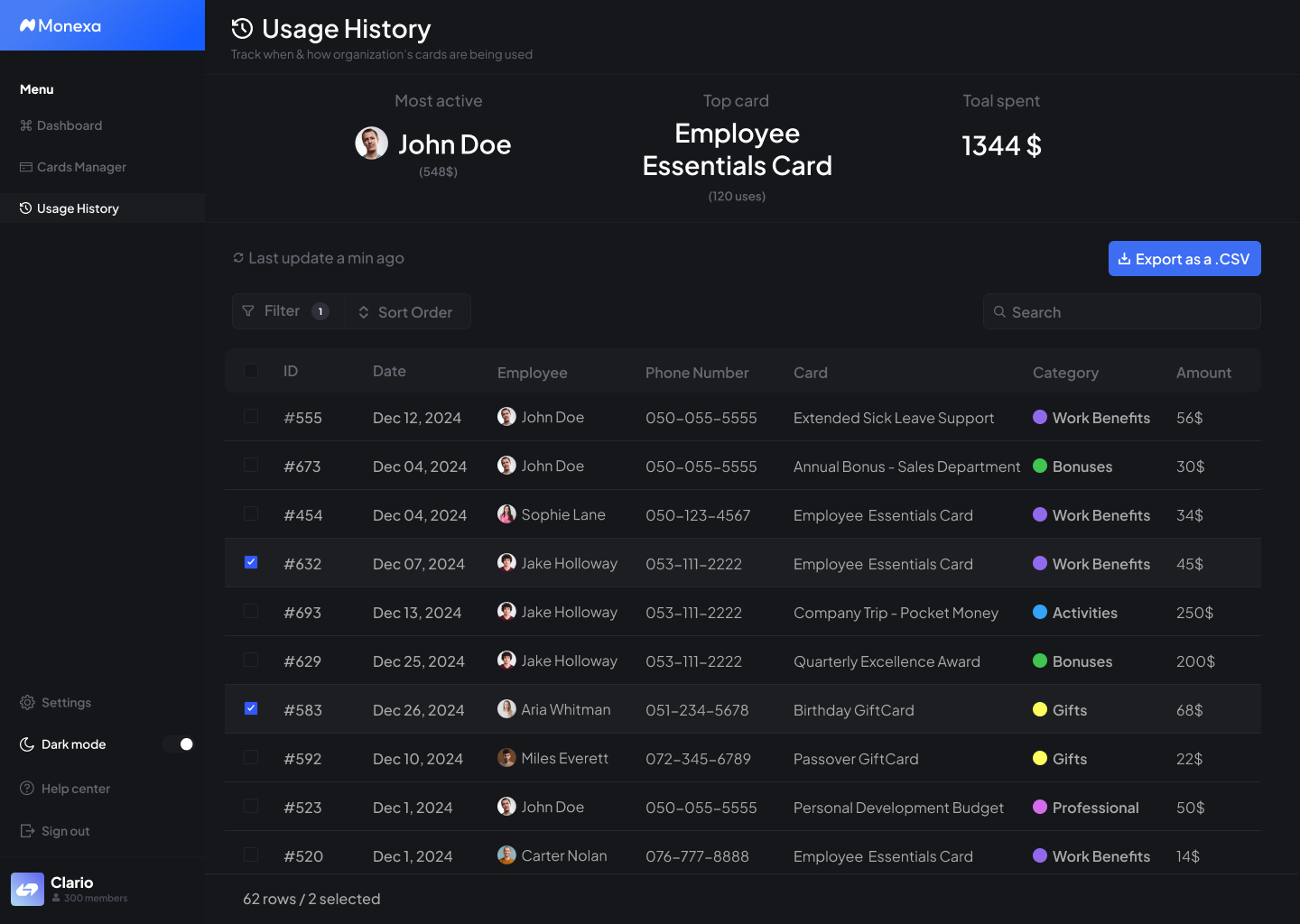Open the Usage History refresh icon
The width and height of the screenshot is (1300, 924).
click(x=237, y=257)
